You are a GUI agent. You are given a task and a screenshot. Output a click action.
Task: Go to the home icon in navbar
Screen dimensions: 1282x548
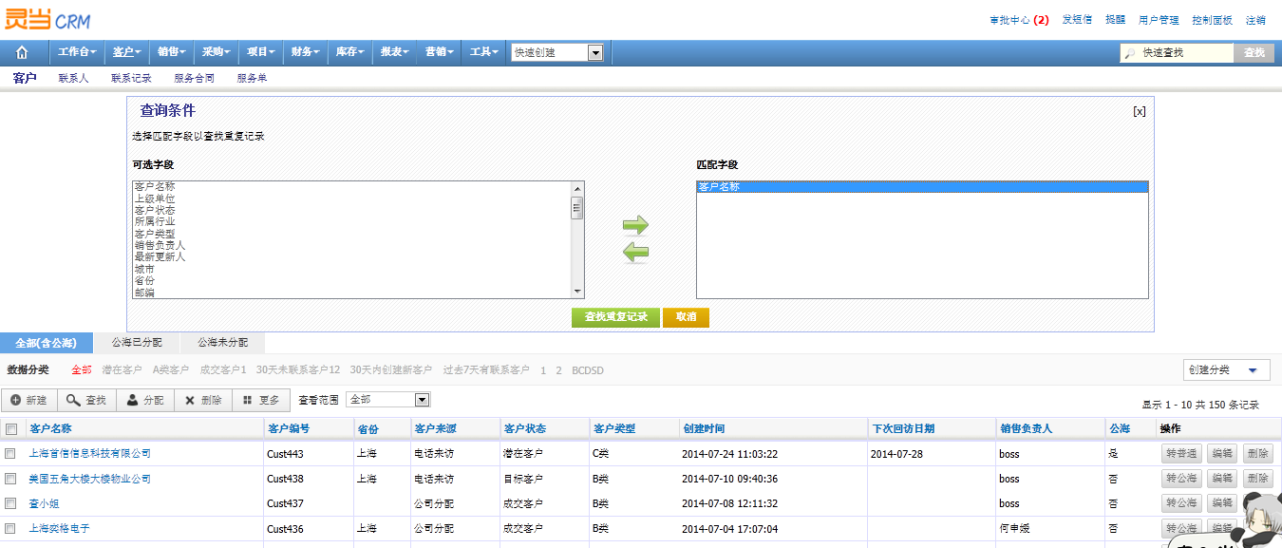coord(22,52)
